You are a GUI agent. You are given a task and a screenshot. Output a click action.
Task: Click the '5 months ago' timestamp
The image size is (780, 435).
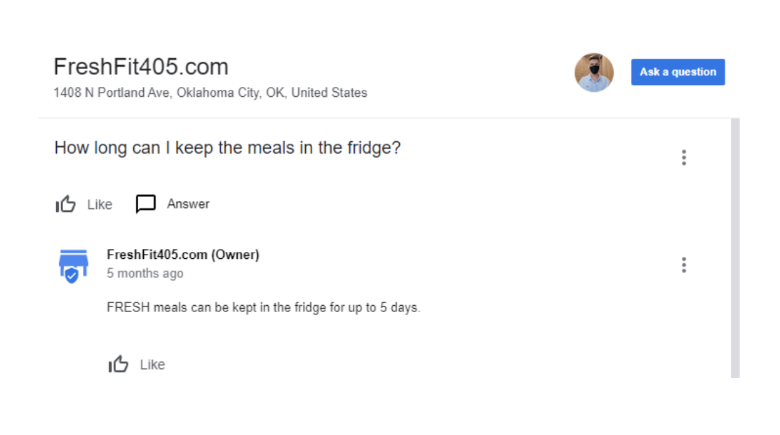tap(145, 273)
